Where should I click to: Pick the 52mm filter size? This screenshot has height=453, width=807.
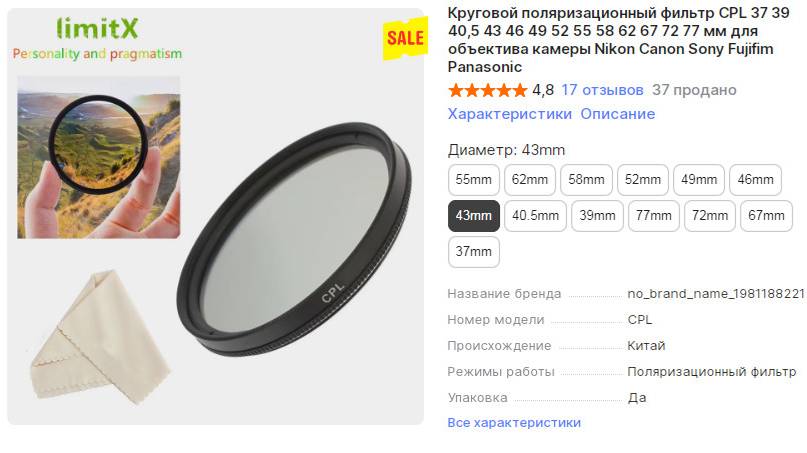tap(643, 180)
